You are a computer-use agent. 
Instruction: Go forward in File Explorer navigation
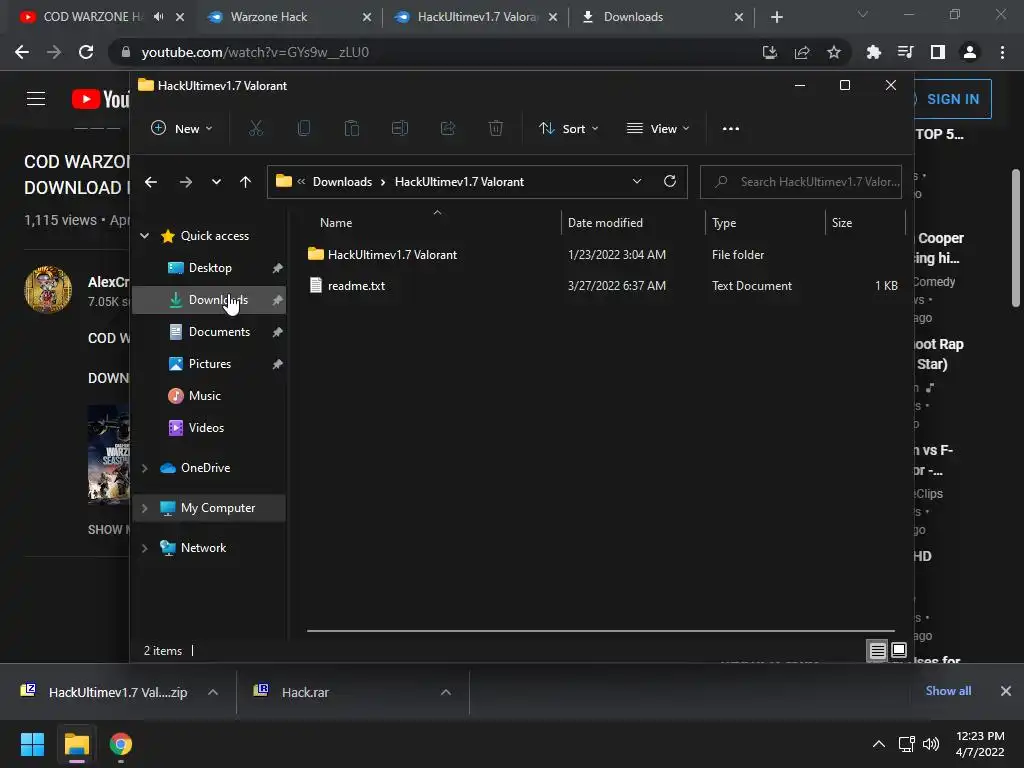tap(185, 182)
